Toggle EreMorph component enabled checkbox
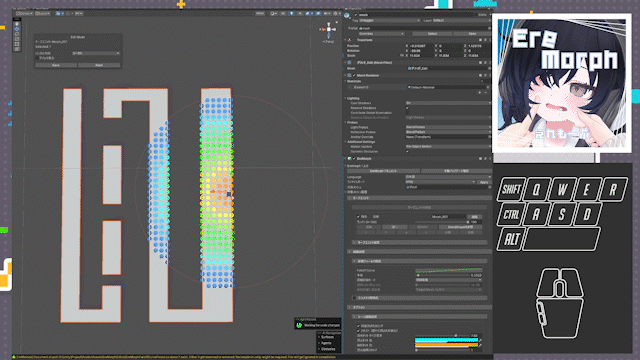 pos(354,158)
